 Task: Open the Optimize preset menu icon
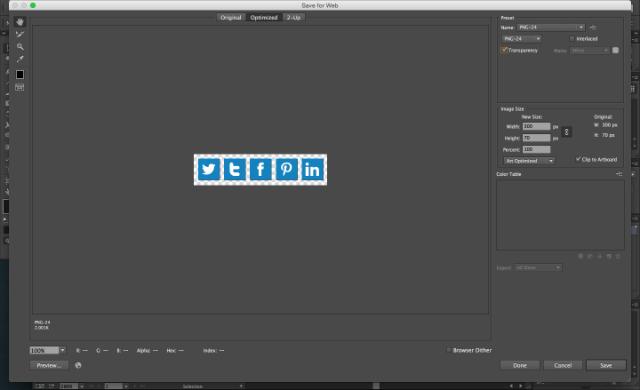point(593,27)
